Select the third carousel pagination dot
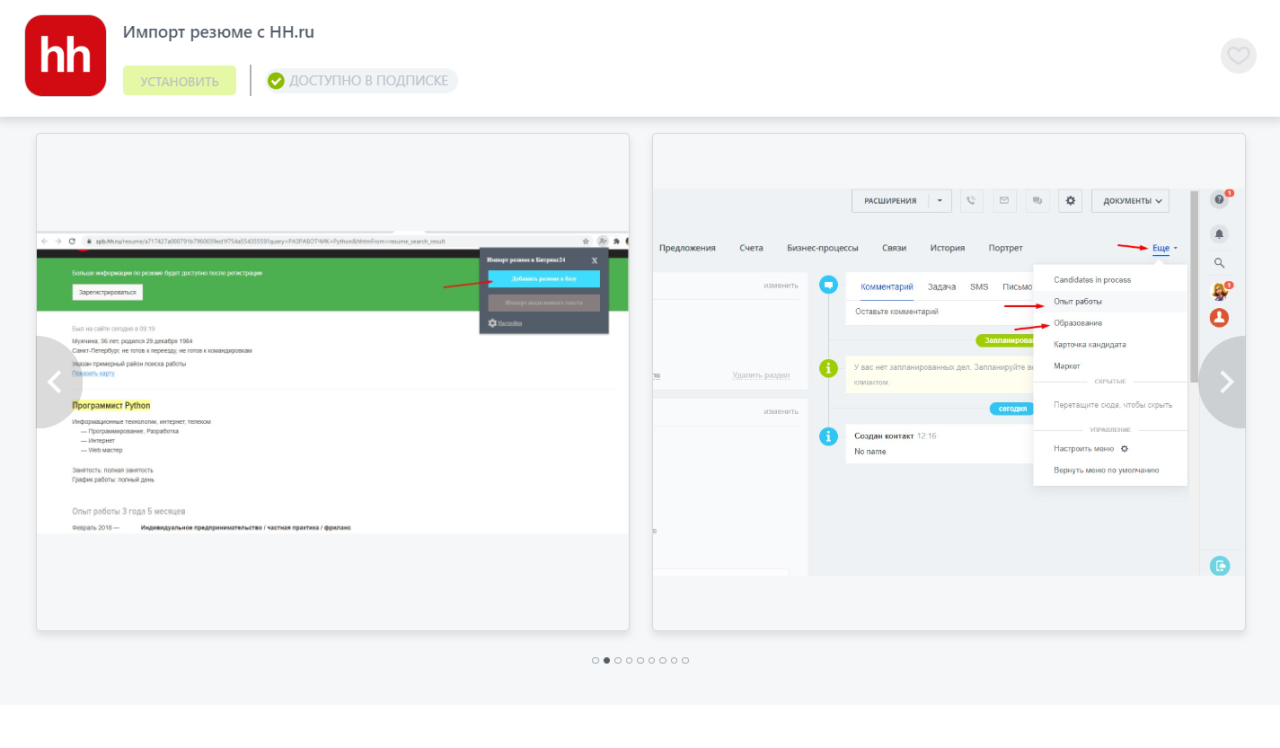1280x748 pixels. pyautogui.click(x=618, y=660)
